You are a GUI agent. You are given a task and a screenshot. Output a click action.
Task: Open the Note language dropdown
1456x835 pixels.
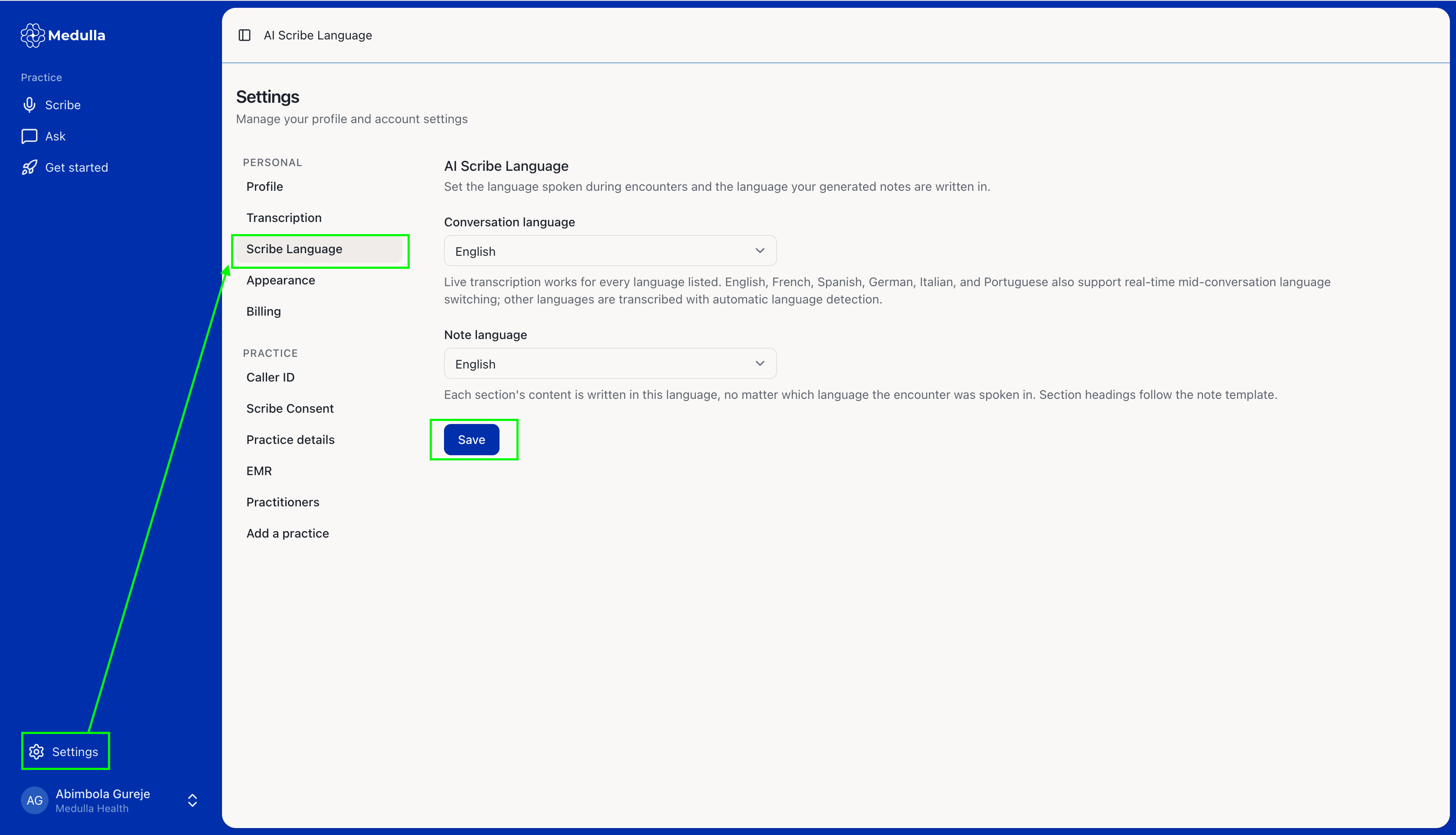pyautogui.click(x=610, y=364)
